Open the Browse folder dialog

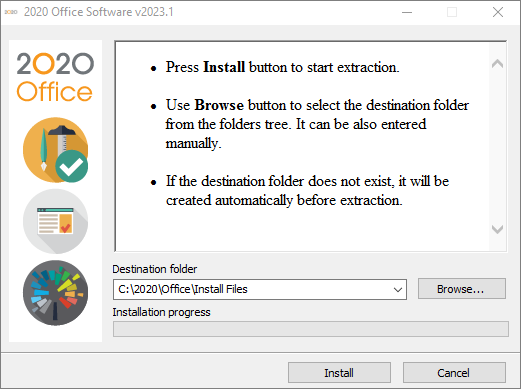462,289
